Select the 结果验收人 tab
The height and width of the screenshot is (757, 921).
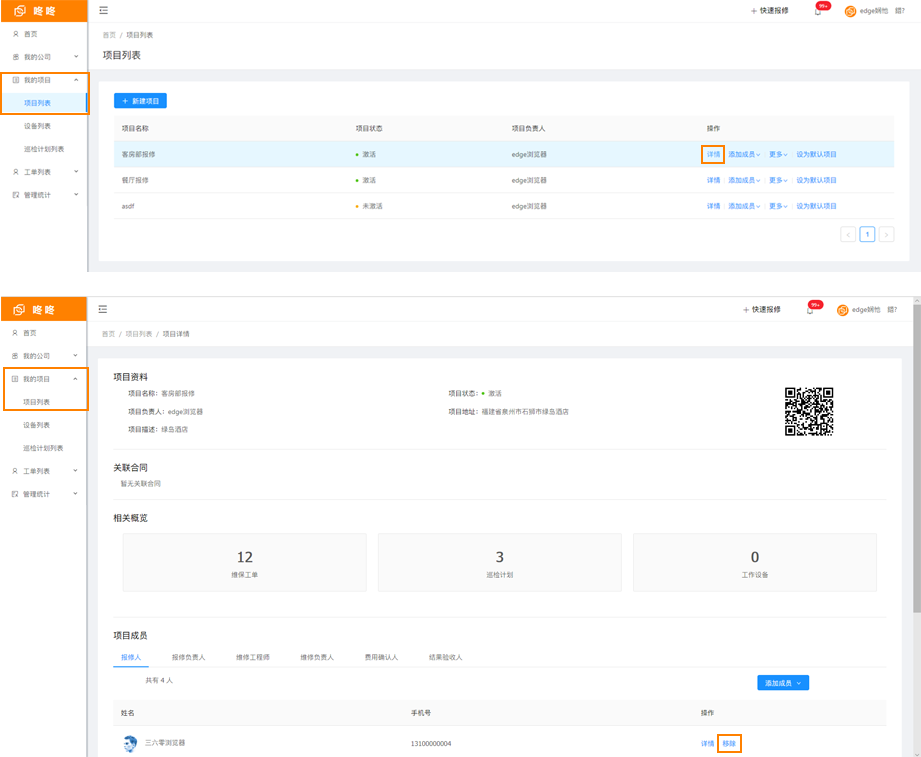[x=445, y=657]
